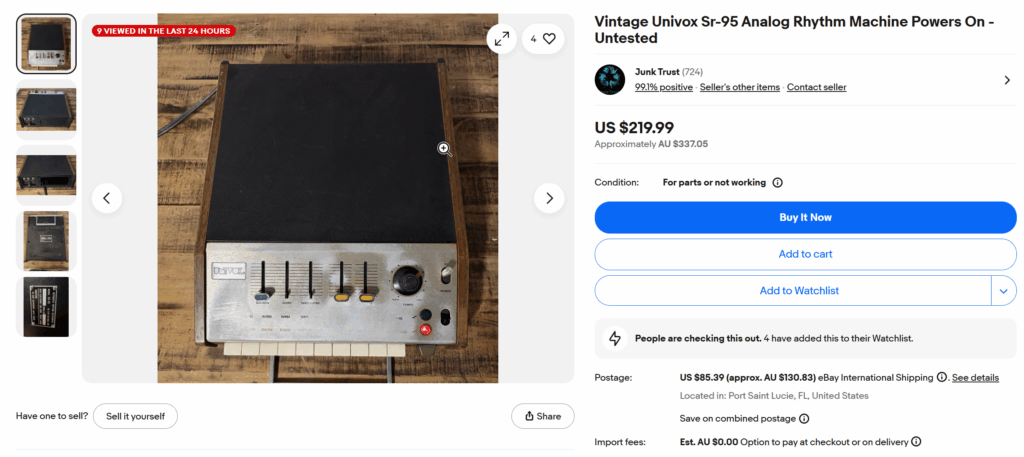
Task: Open the import fees info icon
Action: pyautogui.click(x=916, y=441)
